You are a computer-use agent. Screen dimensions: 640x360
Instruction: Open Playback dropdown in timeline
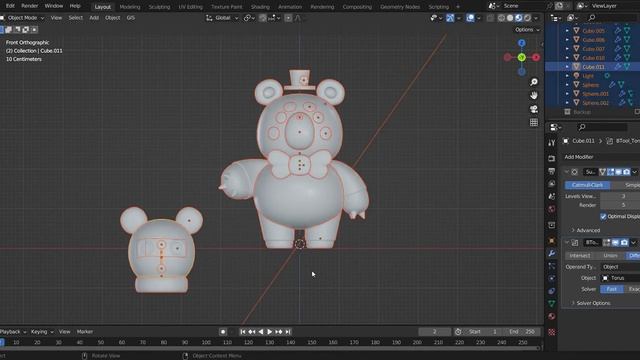click(x=13, y=332)
